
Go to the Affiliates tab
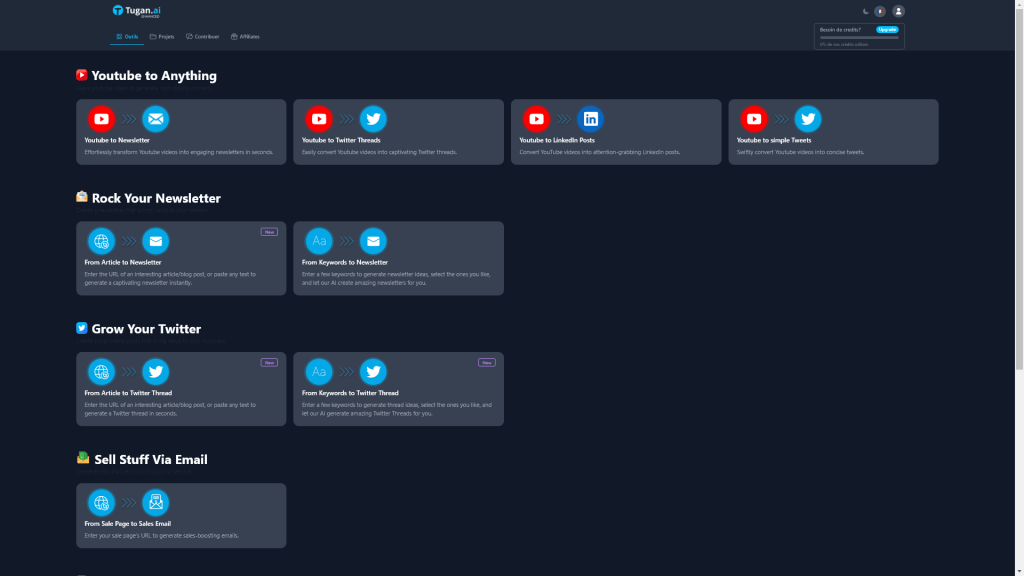[245, 37]
